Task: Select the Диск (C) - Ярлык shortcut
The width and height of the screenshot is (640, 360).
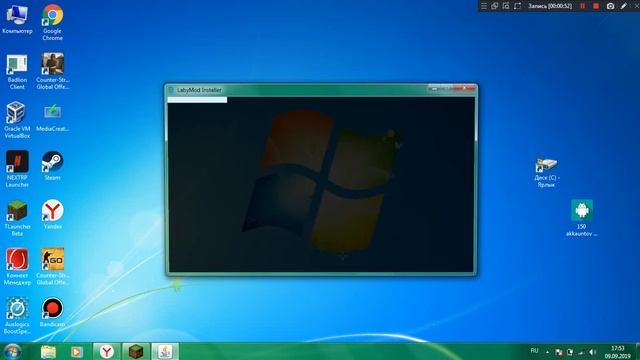Action: [x=546, y=172]
